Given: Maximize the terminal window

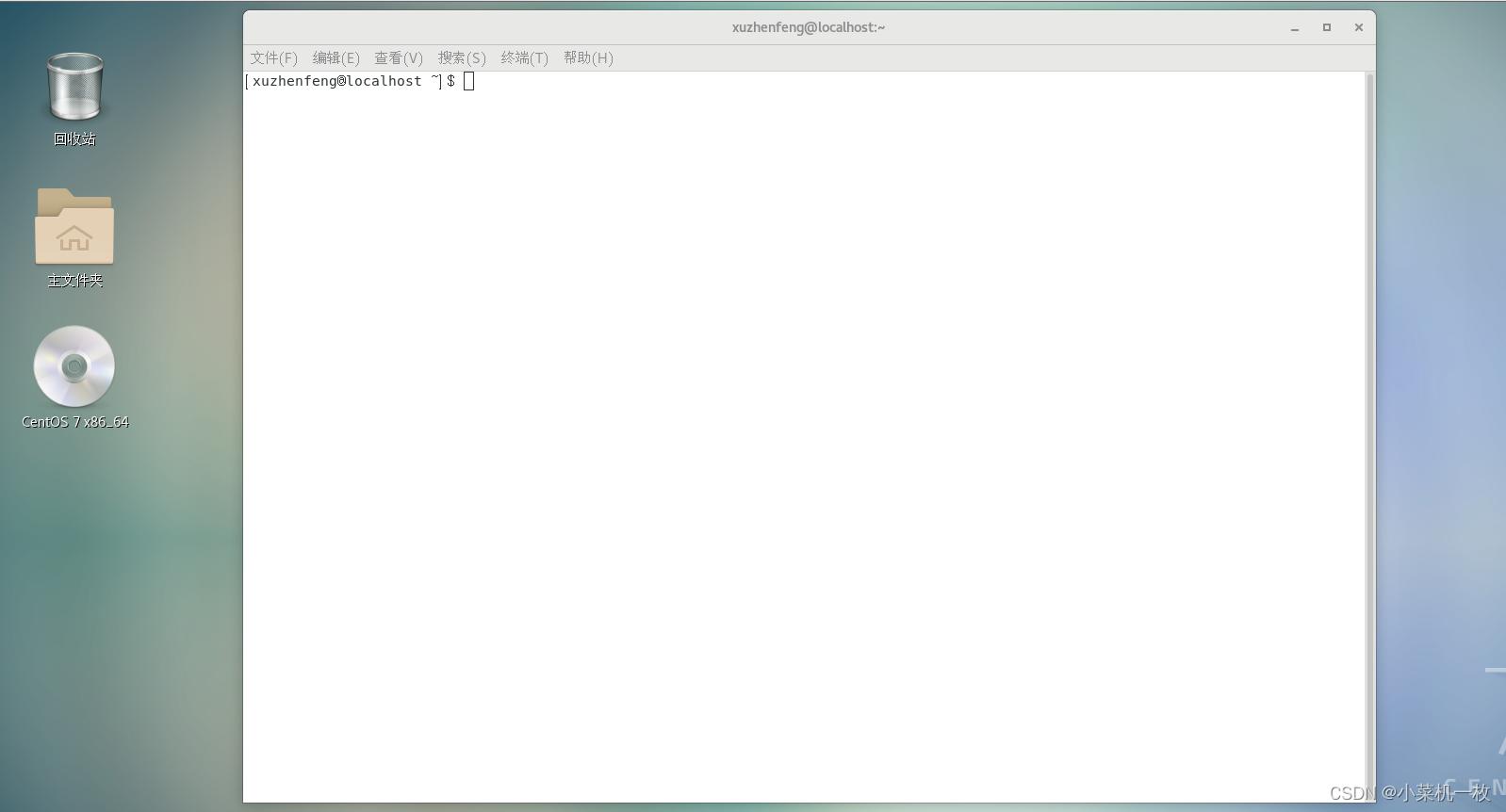Looking at the screenshot, I should [1327, 27].
